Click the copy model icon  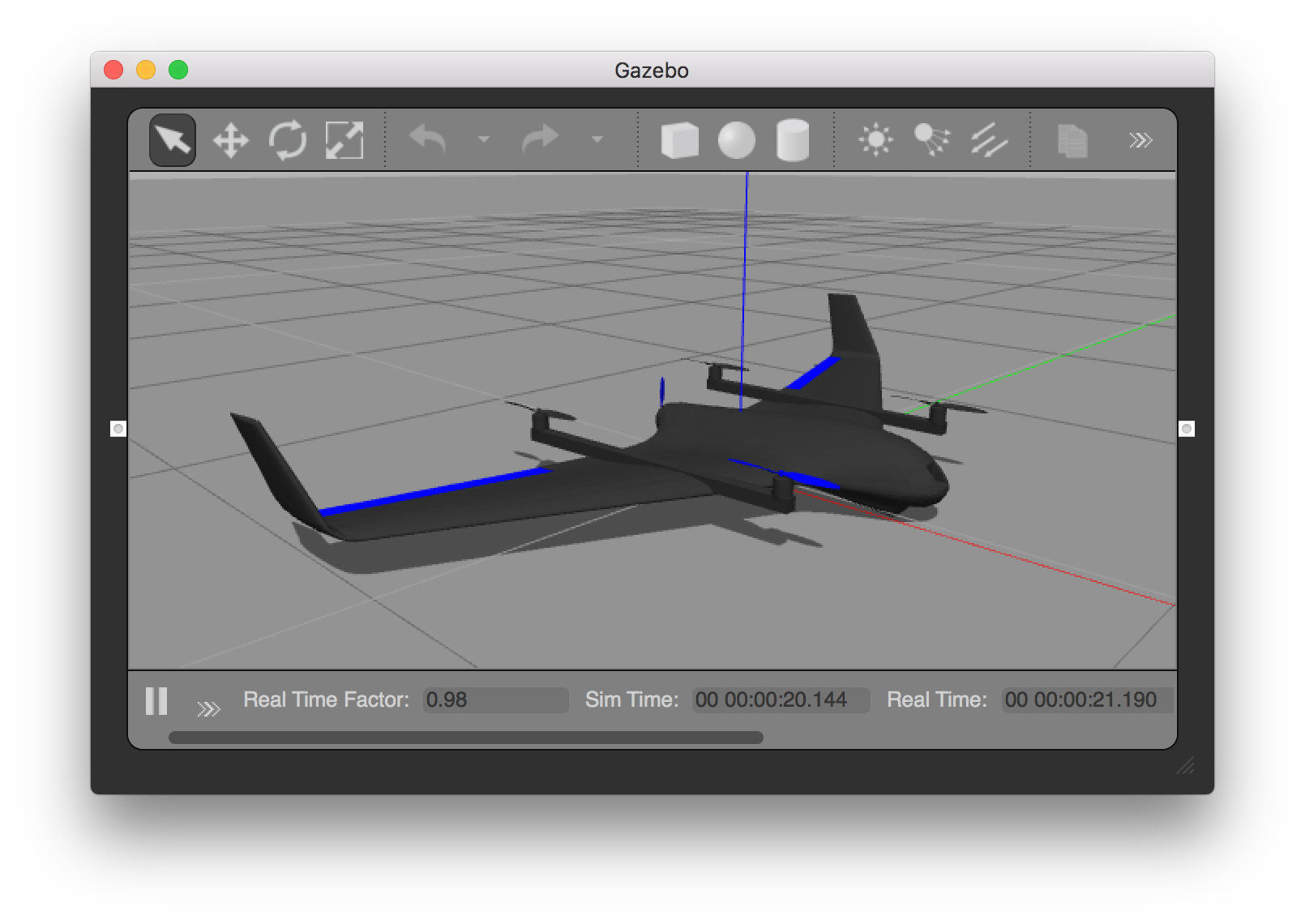pyautogui.click(x=1072, y=139)
